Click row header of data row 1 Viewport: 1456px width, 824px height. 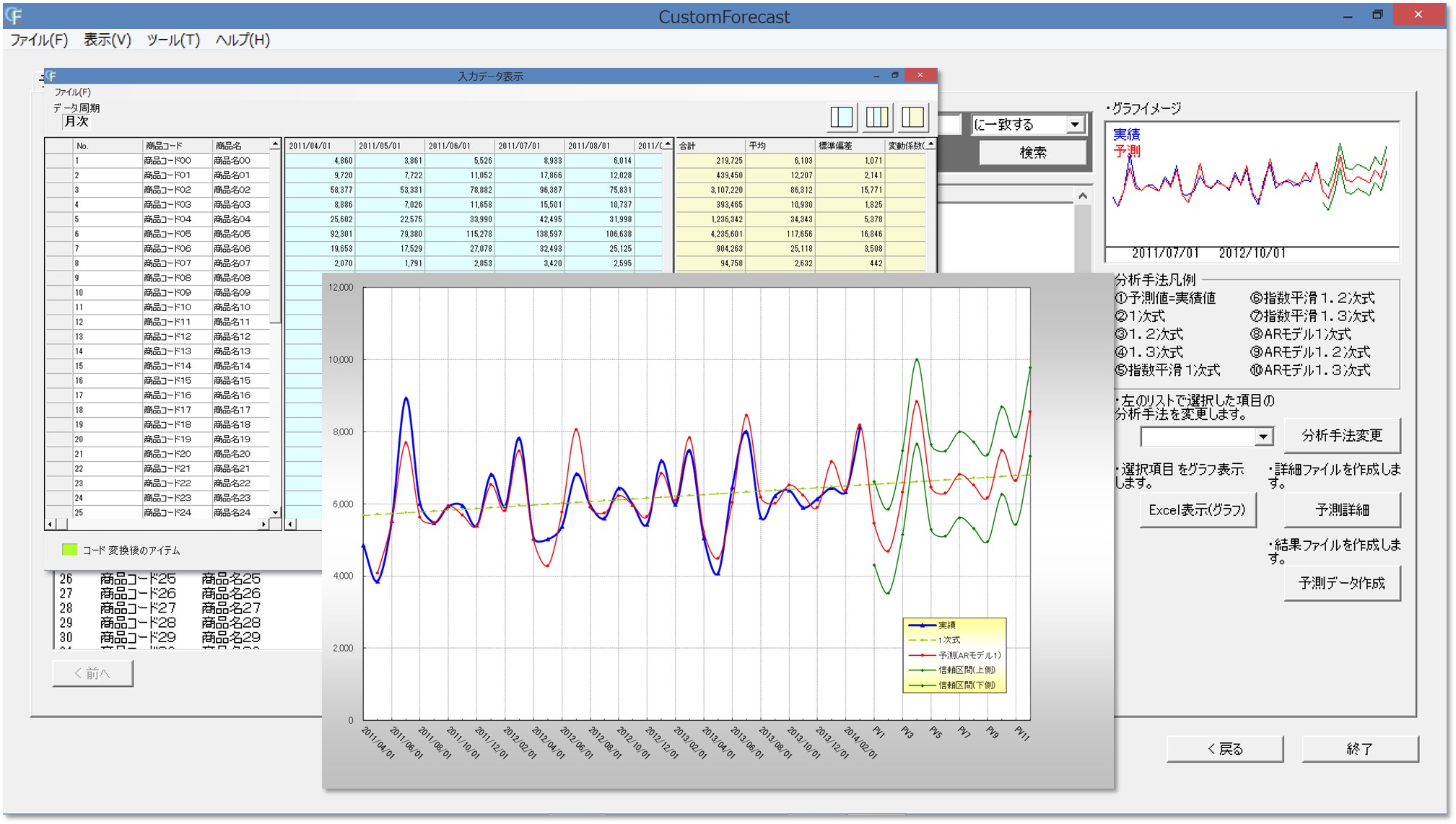point(59,160)
